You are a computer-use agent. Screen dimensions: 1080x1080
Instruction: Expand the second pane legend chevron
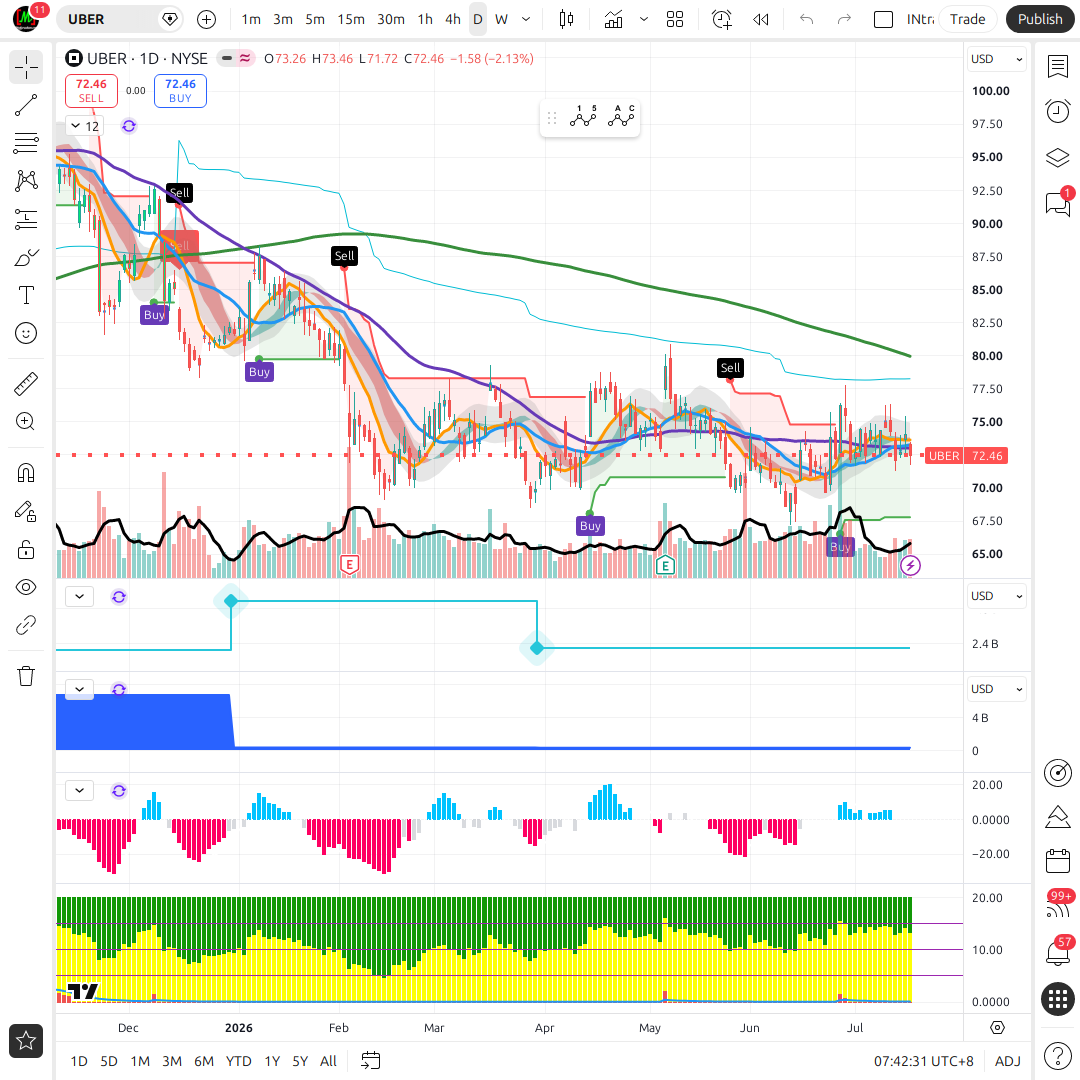click(x=79, y=596)
